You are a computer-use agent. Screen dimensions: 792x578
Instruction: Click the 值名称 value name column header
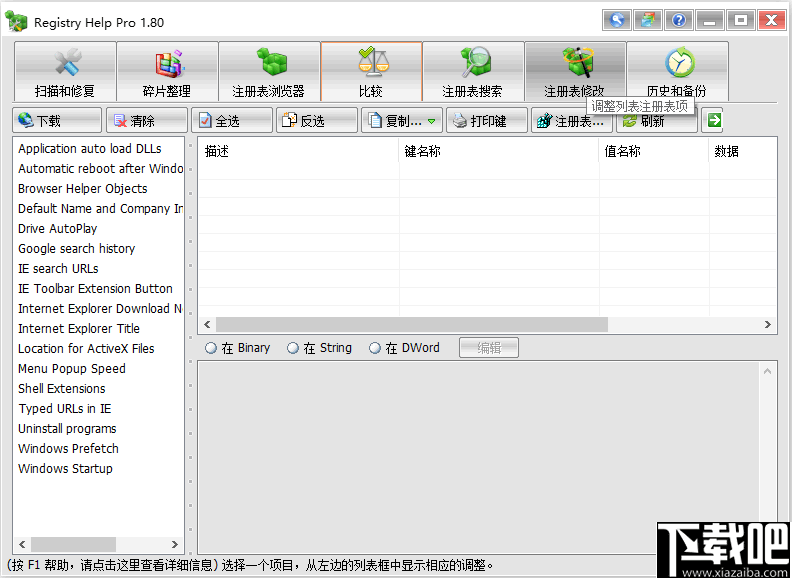tap(654, 151)
